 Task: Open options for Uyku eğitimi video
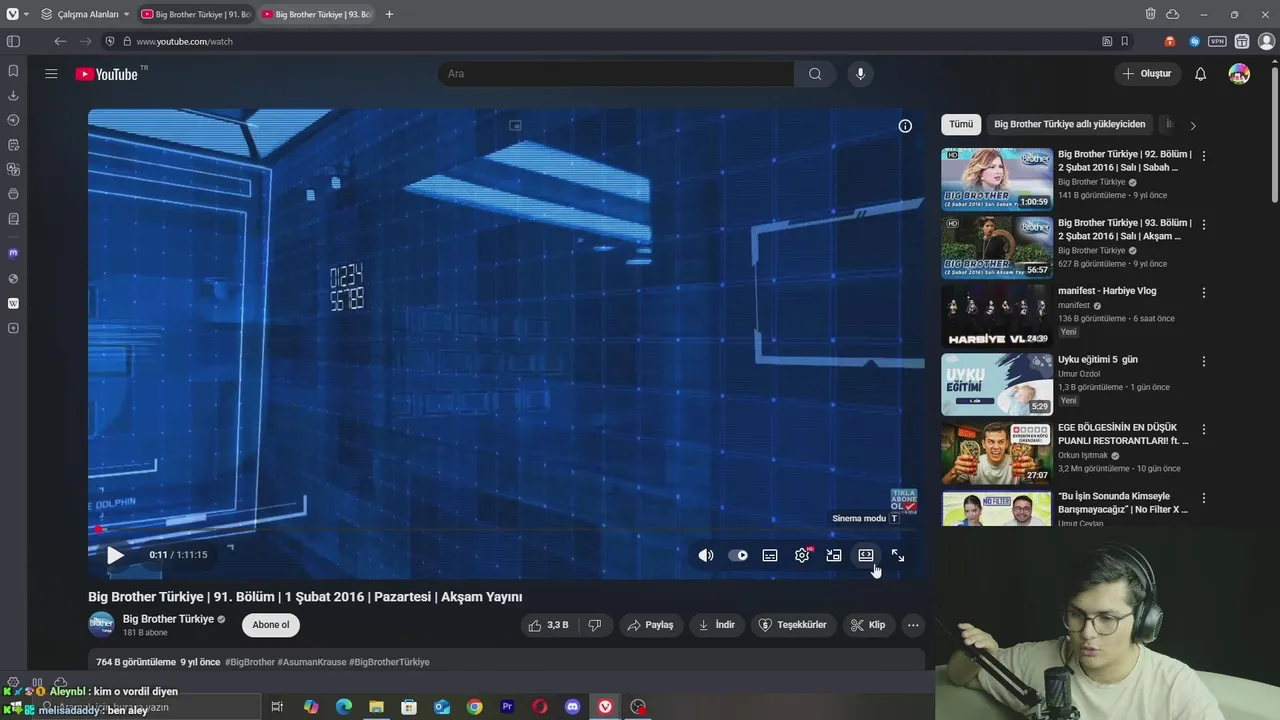(x=1204, y=361)
